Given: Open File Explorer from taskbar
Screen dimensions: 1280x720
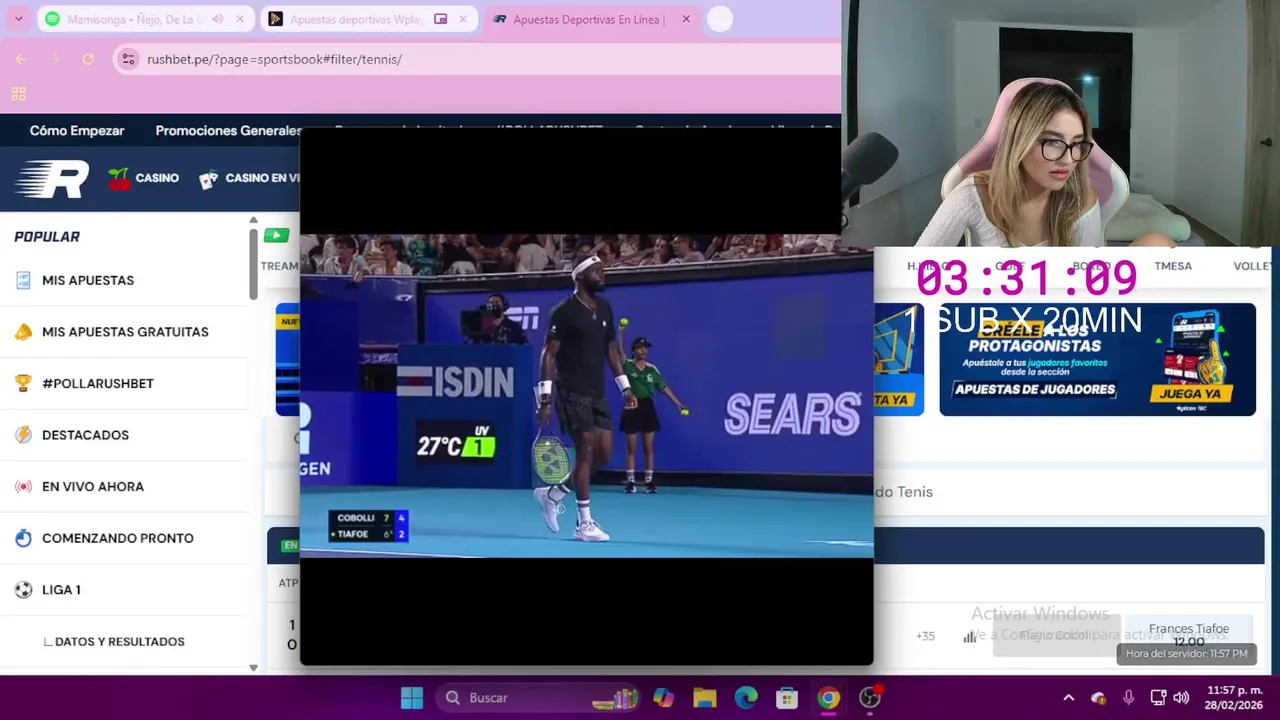Looking at the screenshot, I should click(x=705, y=698).
